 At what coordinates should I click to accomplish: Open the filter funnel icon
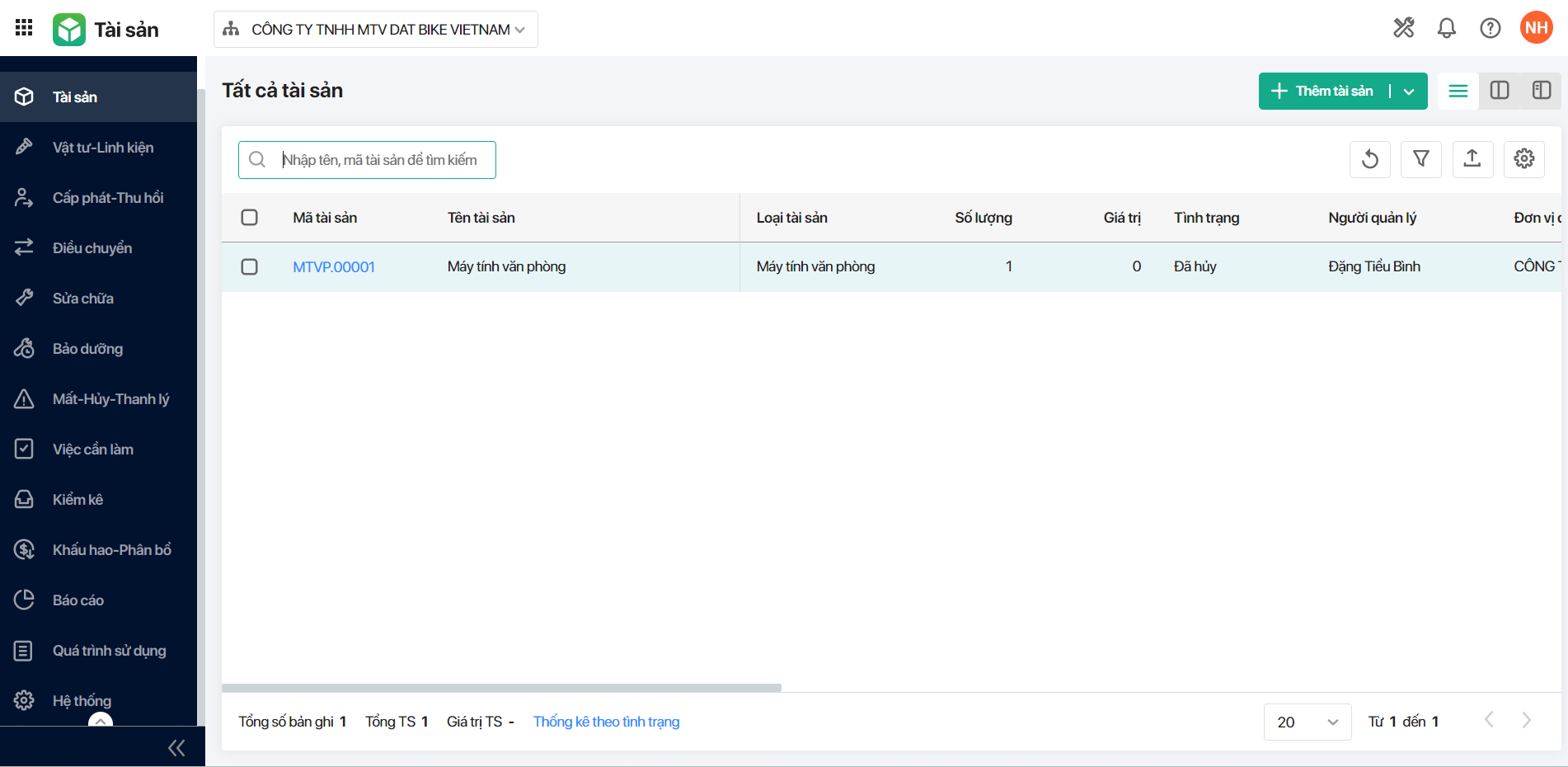(1420, 159)
